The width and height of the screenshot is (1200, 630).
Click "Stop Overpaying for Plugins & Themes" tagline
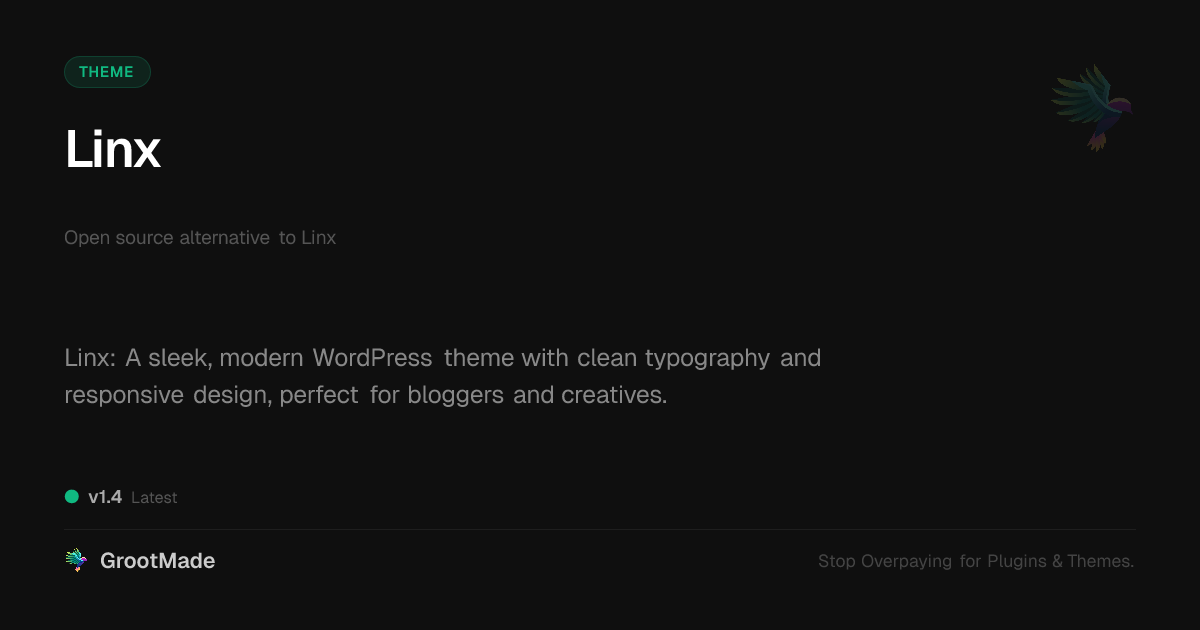[976, 561]
